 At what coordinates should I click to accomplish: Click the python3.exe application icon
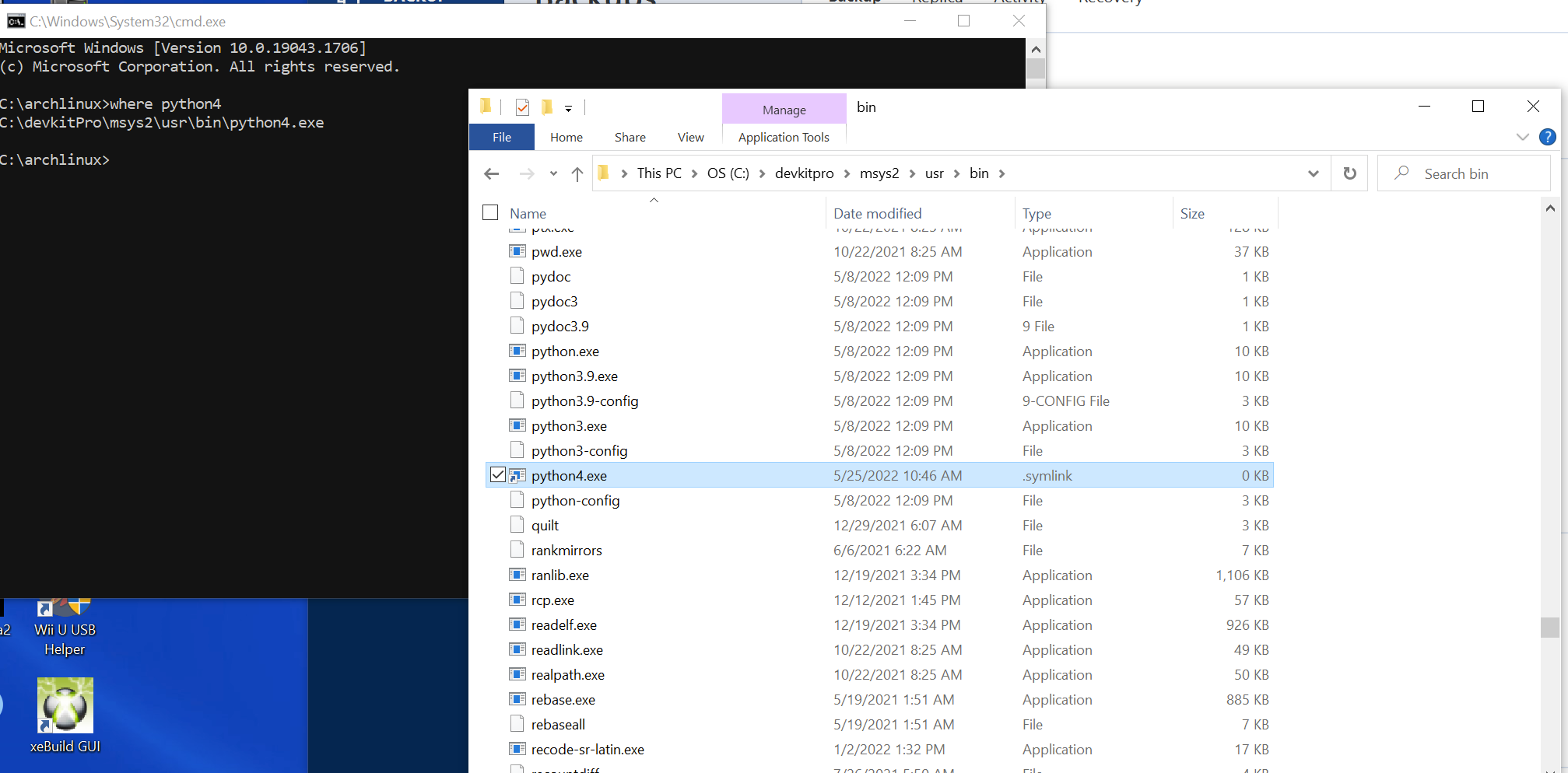pos(517,425)
